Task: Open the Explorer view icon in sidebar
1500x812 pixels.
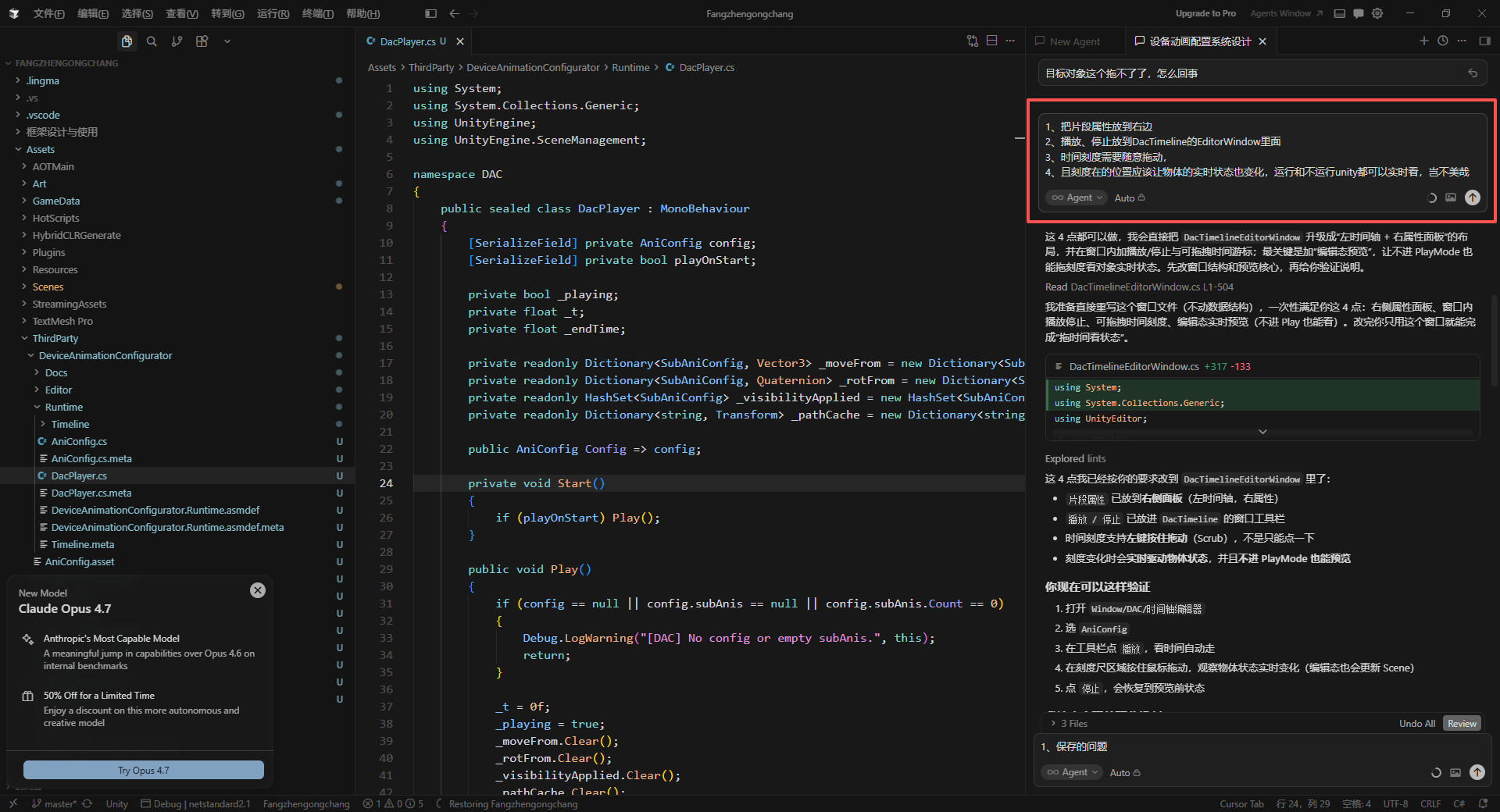Action: [127, 41]
